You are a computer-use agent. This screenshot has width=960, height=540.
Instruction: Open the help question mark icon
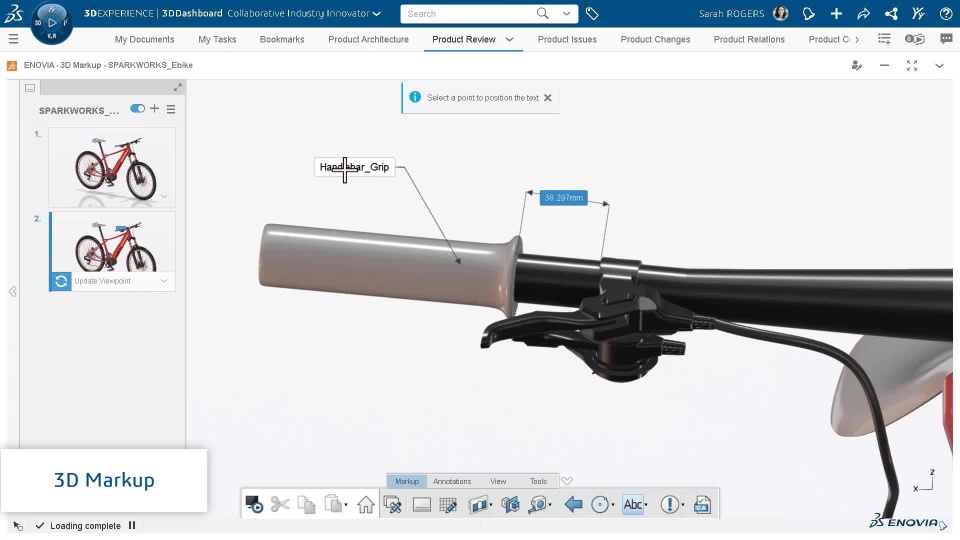(x=946, y=13)
